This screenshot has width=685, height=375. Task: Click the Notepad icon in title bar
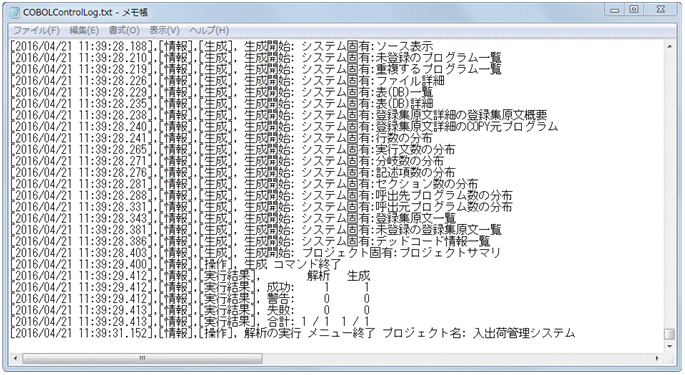coord(15,12)
